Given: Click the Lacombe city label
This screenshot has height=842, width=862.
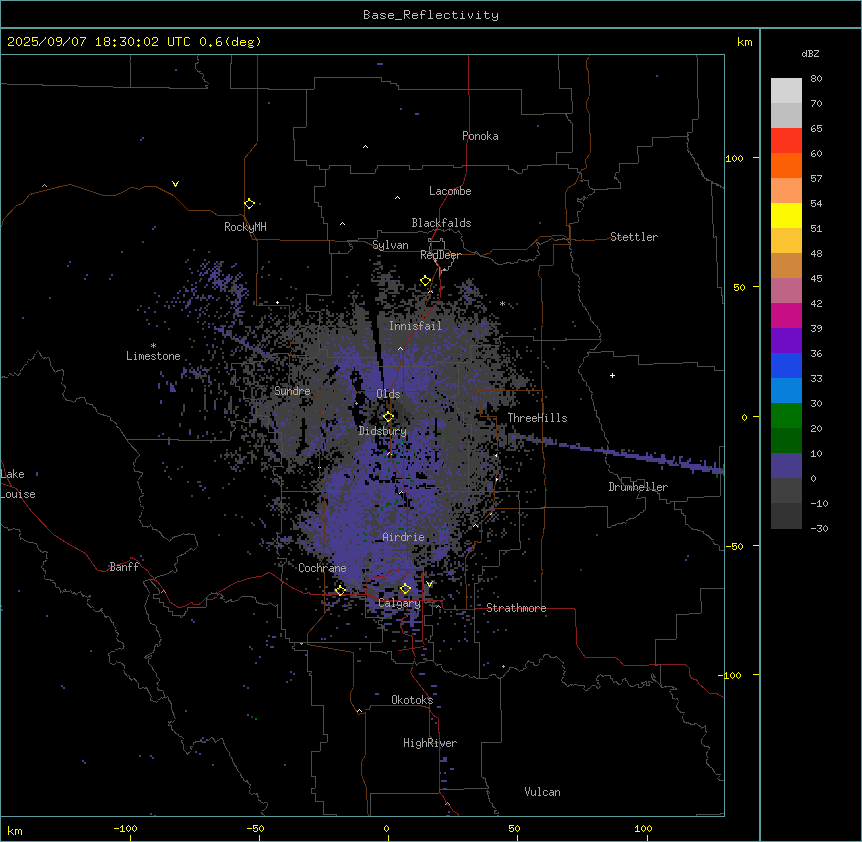Looking at the screenshot, I should tap(450, 191).
